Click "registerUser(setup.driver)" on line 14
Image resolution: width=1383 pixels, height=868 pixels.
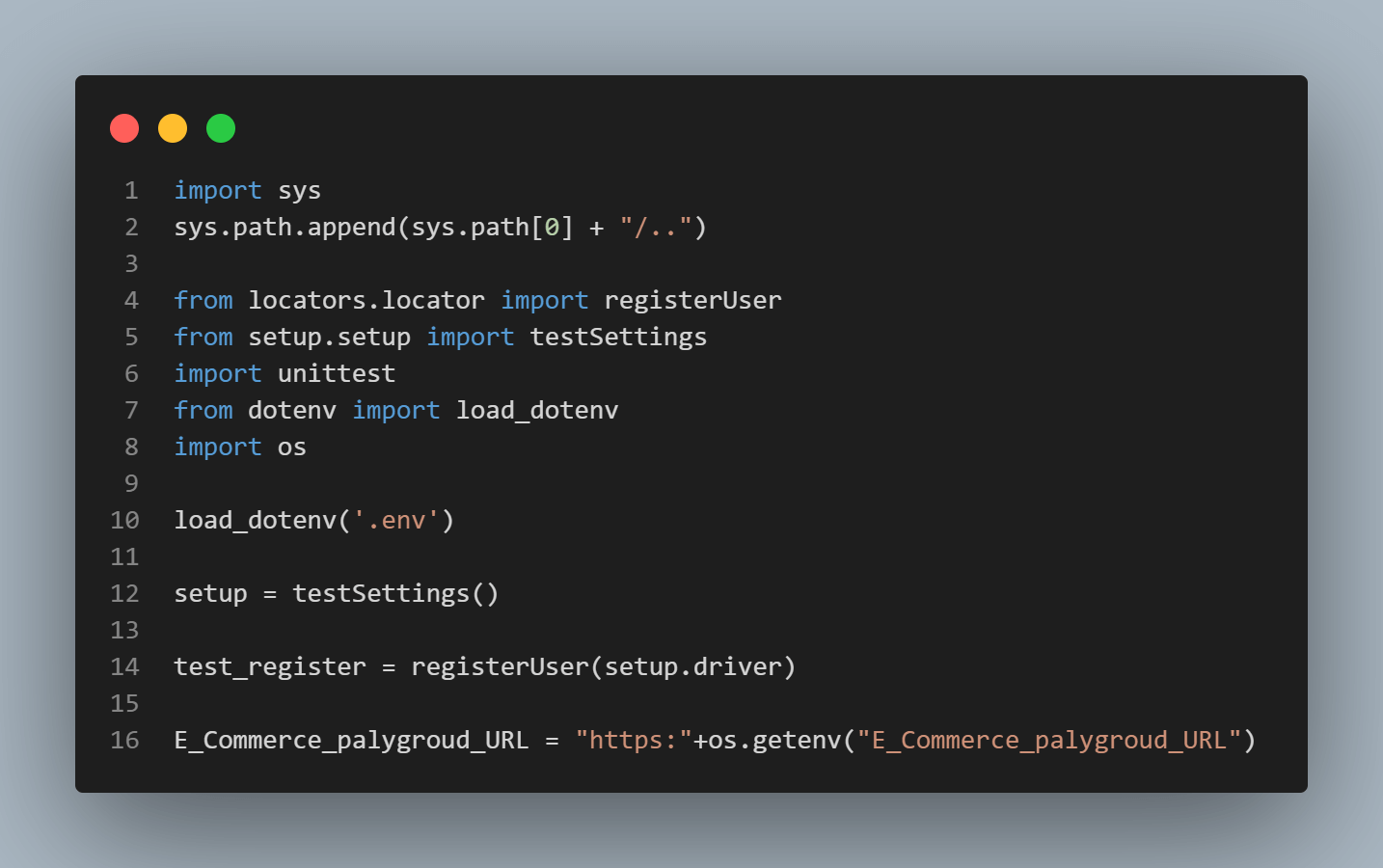[x=604, y=667]
